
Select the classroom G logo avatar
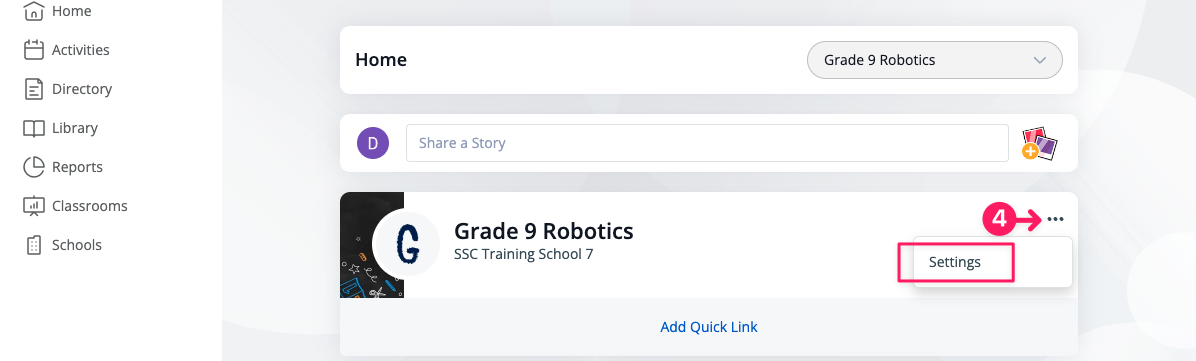tap(406, 243)
